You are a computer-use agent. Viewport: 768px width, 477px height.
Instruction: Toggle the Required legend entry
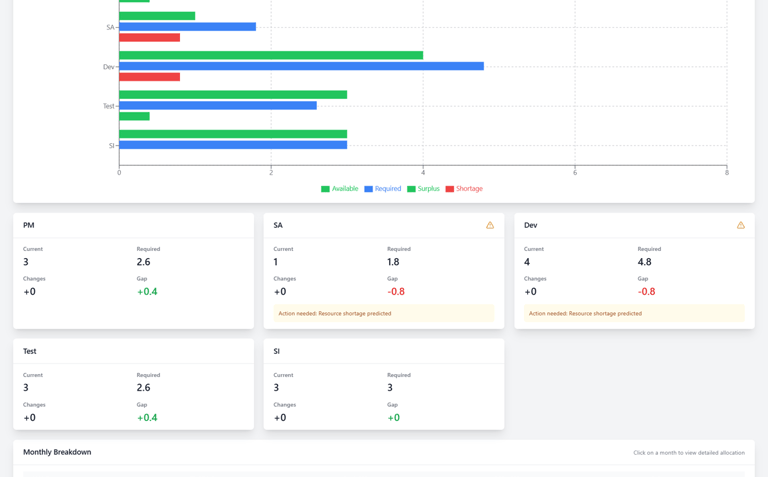click(383, 189)
